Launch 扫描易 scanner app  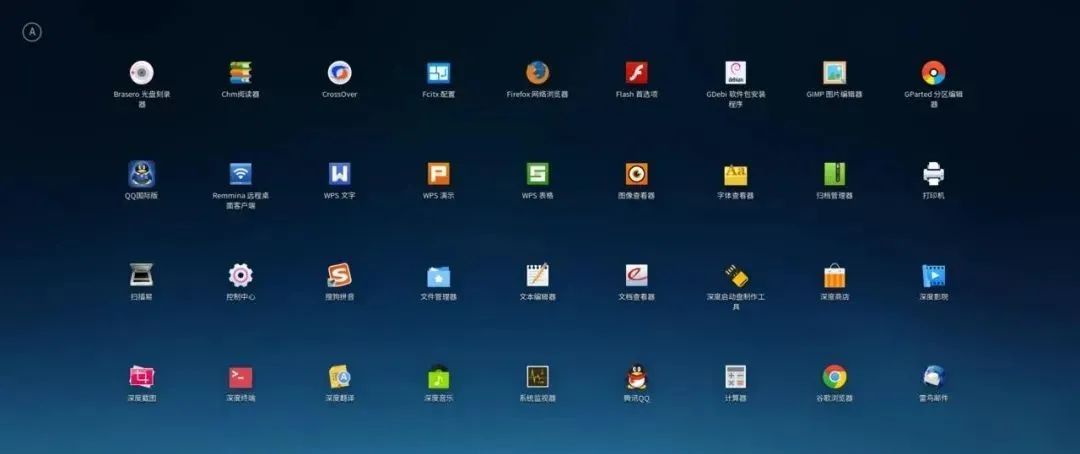(142, 275)
